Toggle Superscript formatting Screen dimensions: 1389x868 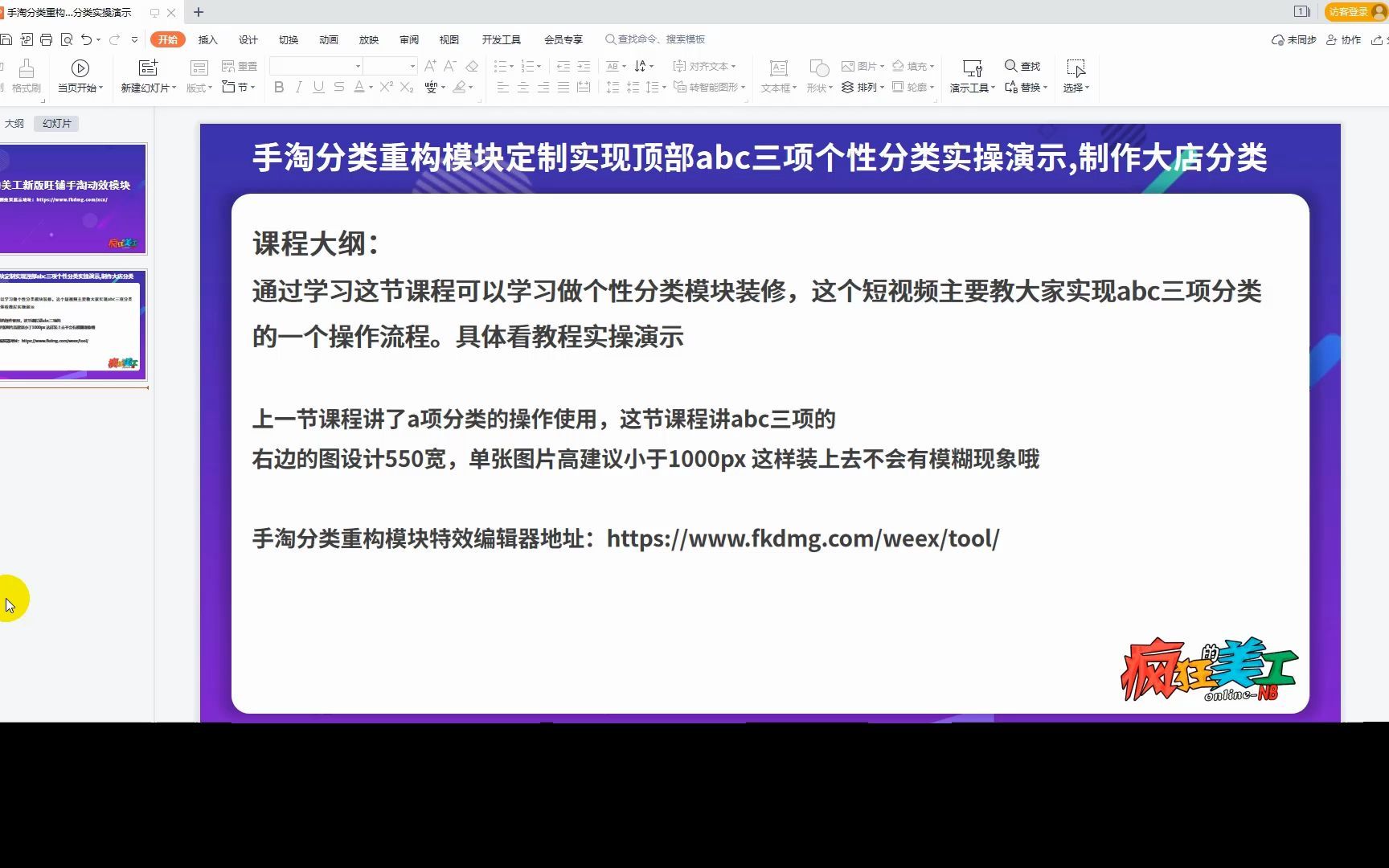387,87
